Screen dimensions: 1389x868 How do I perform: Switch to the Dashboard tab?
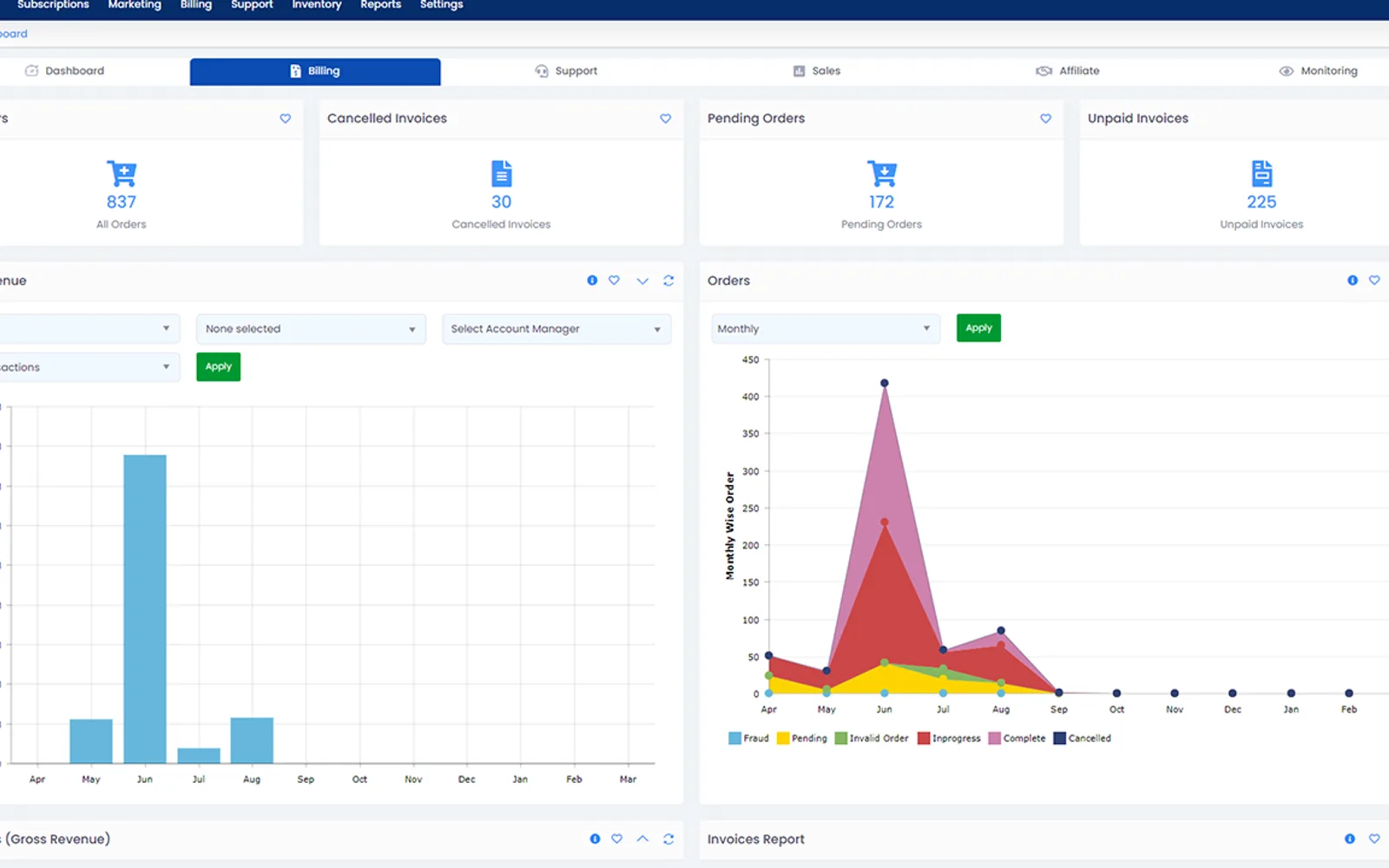65,71
